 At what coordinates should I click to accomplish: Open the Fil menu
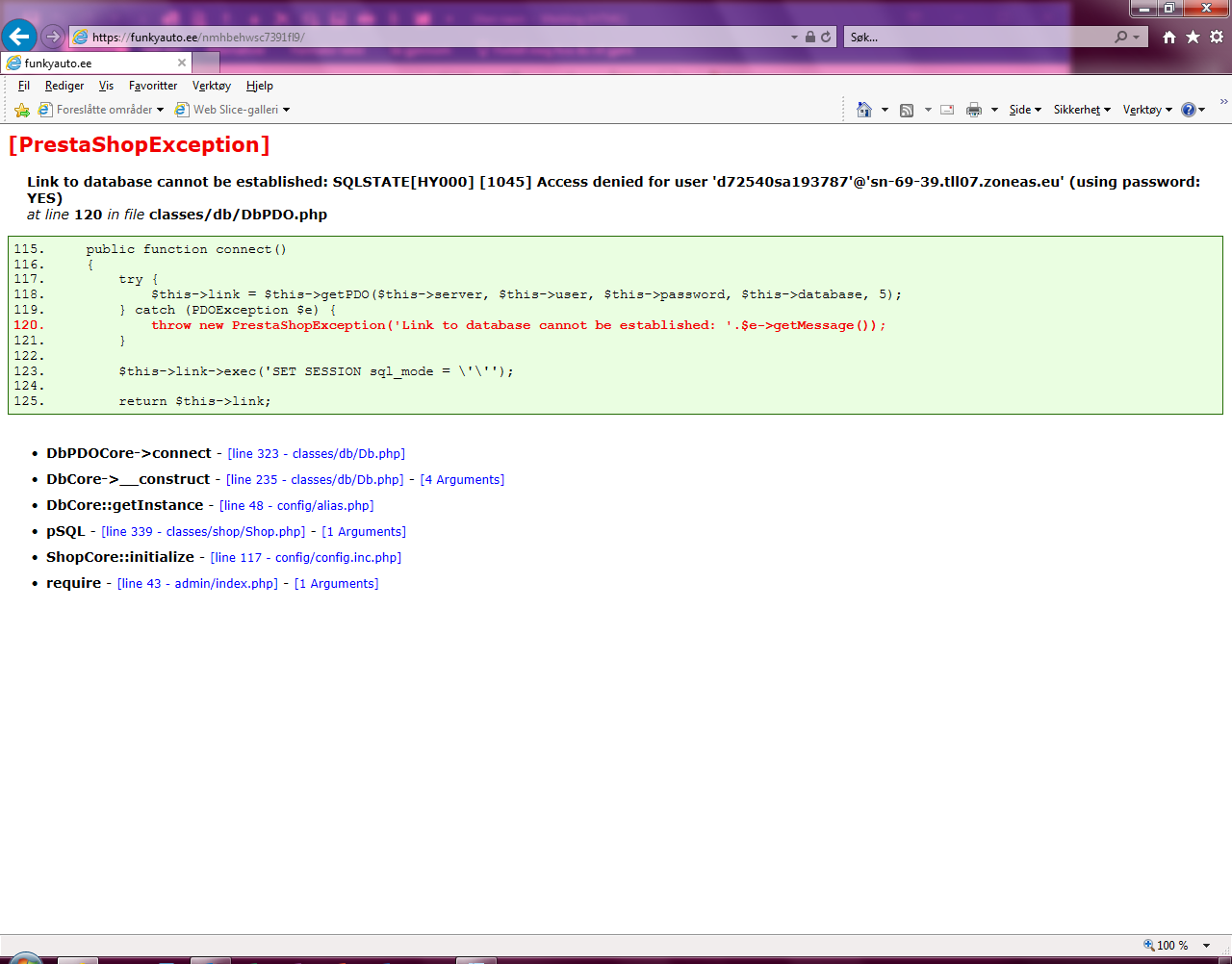24,86
